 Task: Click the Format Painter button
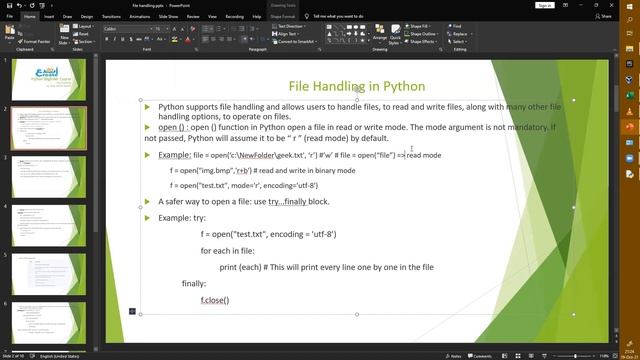[x=34, y=42]
